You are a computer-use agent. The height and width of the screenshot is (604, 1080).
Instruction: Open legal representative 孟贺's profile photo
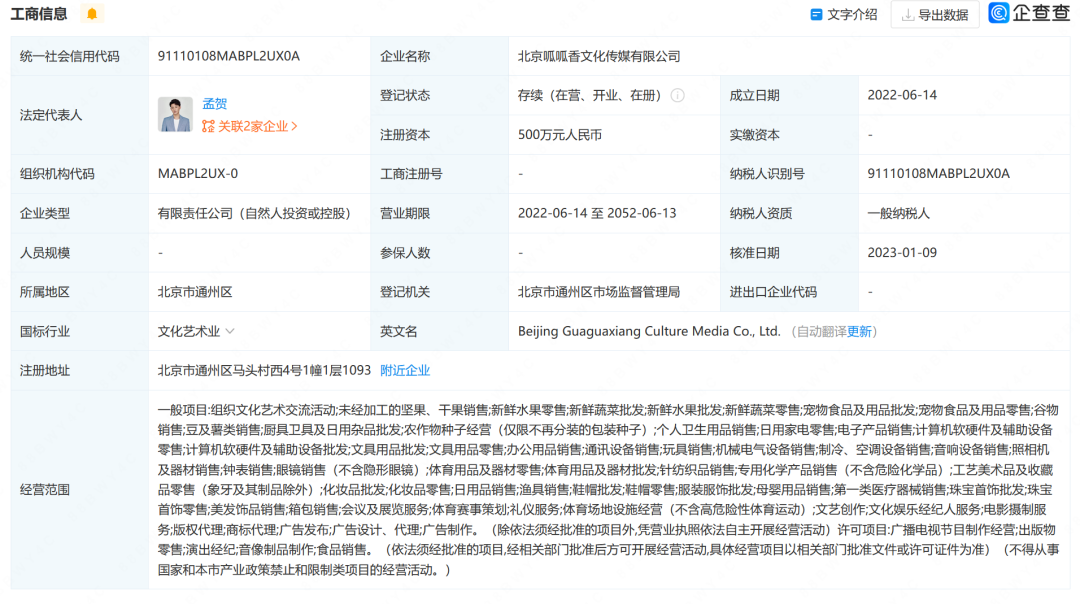(175, 114)
